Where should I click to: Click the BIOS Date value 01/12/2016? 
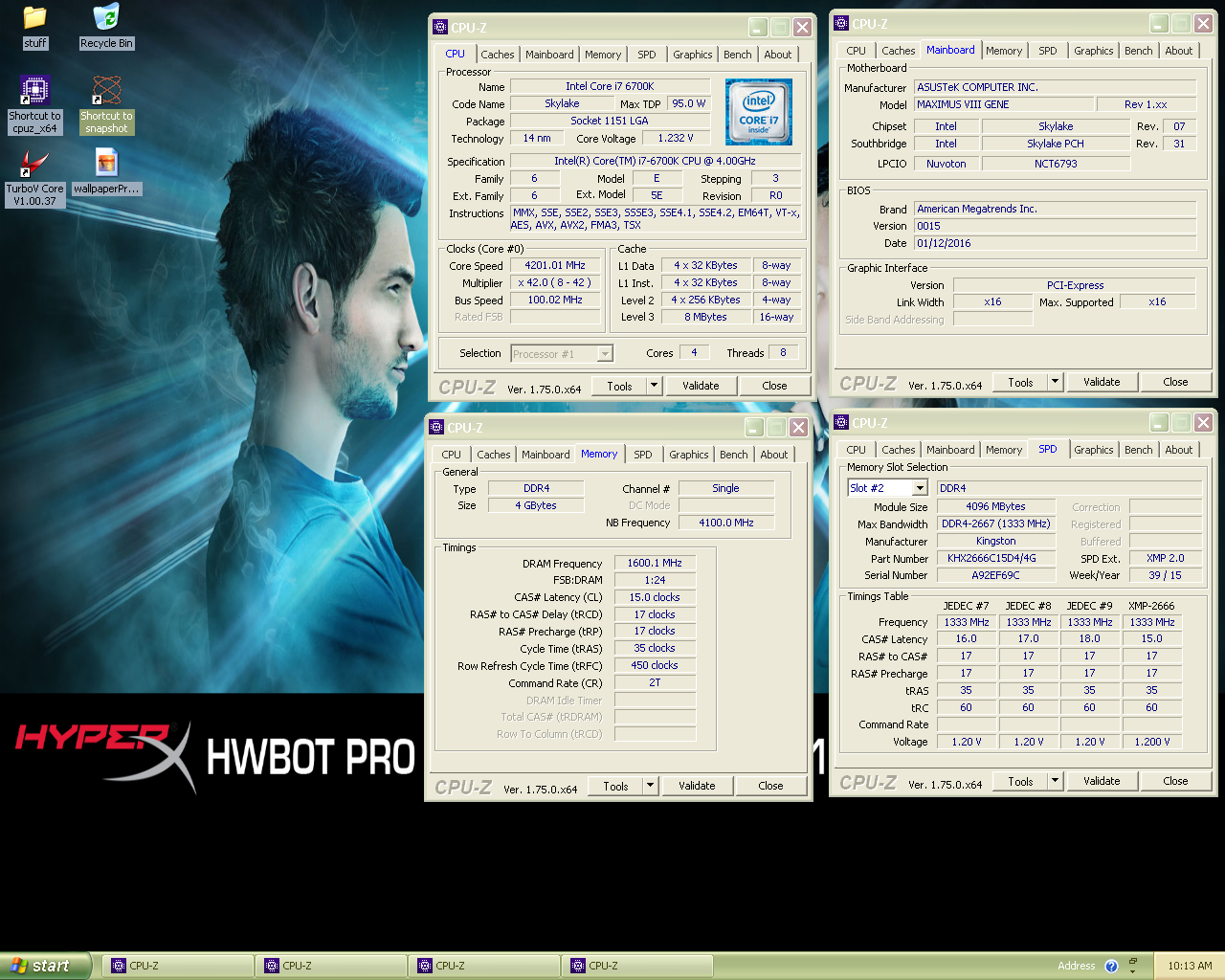[x=1055, y=243]
